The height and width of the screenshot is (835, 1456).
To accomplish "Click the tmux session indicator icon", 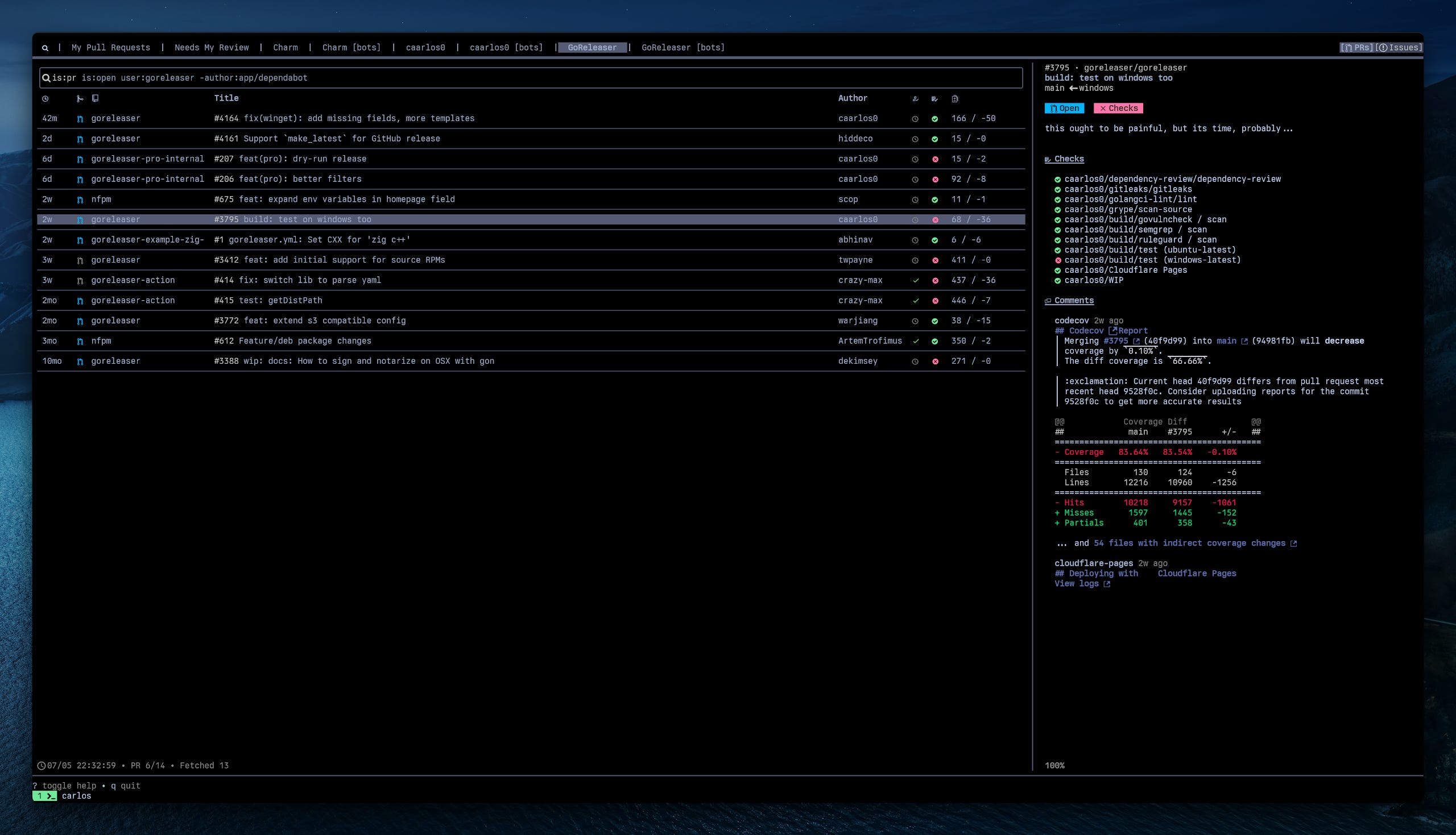I will (x=45, y=796).
